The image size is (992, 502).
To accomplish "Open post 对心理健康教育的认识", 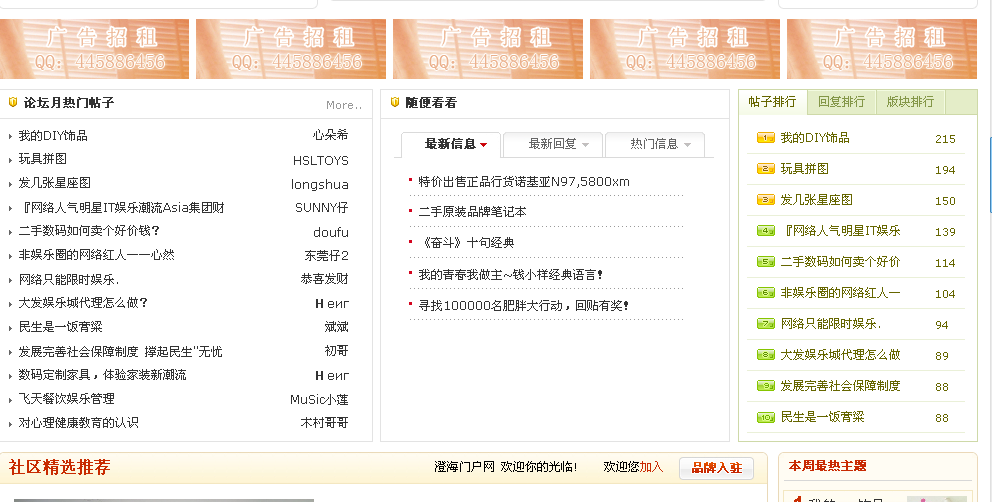I will (x=78, y=422).
